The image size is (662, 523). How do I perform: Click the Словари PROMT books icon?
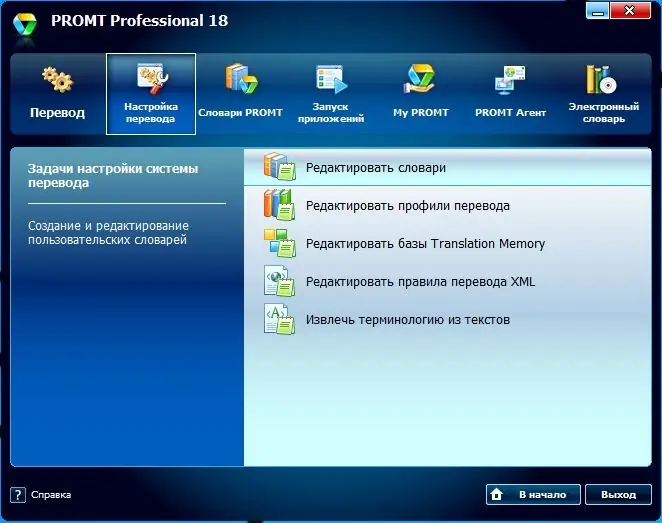coord(241,79)
